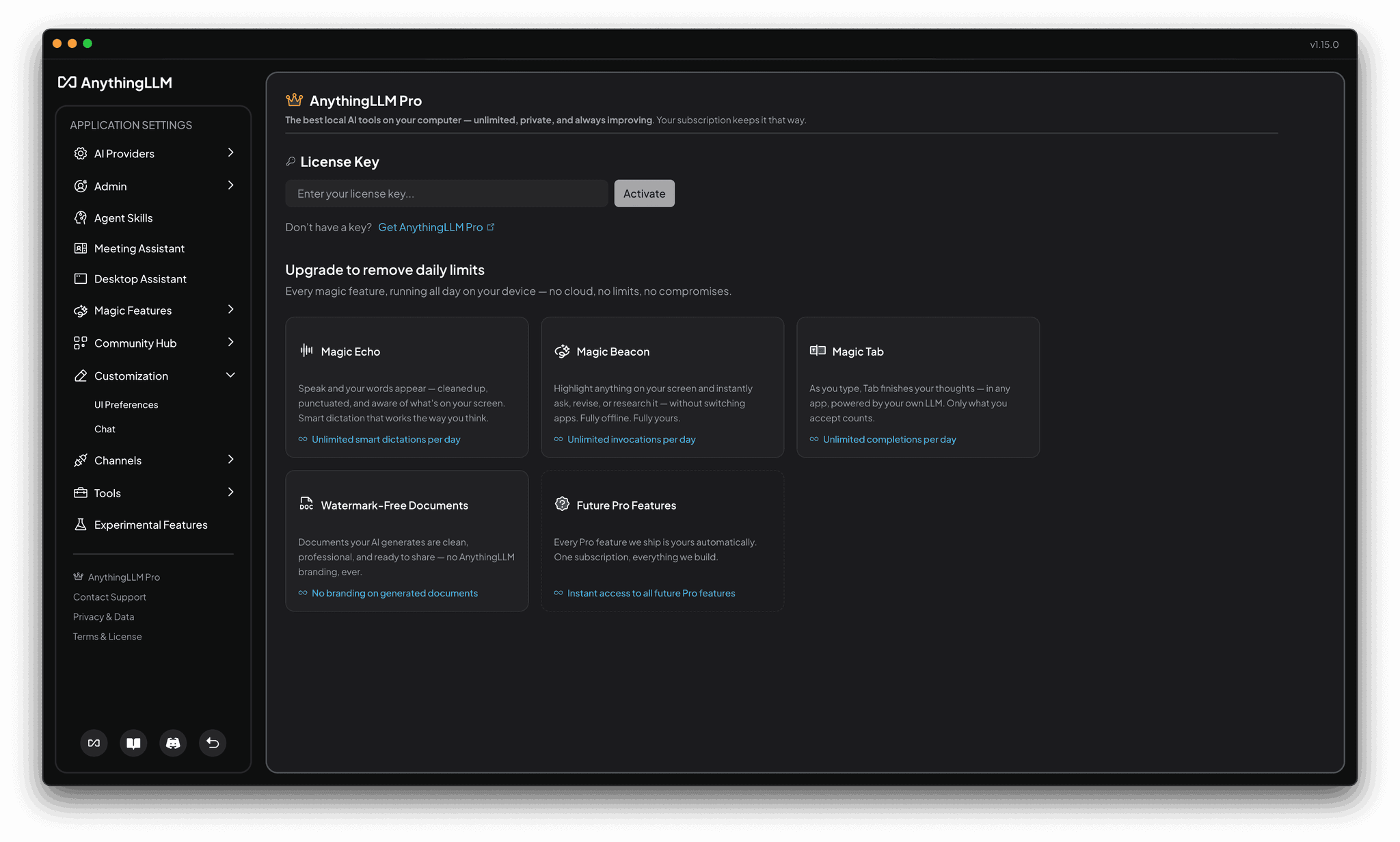Click the APPLICATION SETTINGS header
This screenshot has width=1400, height=842.
tap(131, 125)
